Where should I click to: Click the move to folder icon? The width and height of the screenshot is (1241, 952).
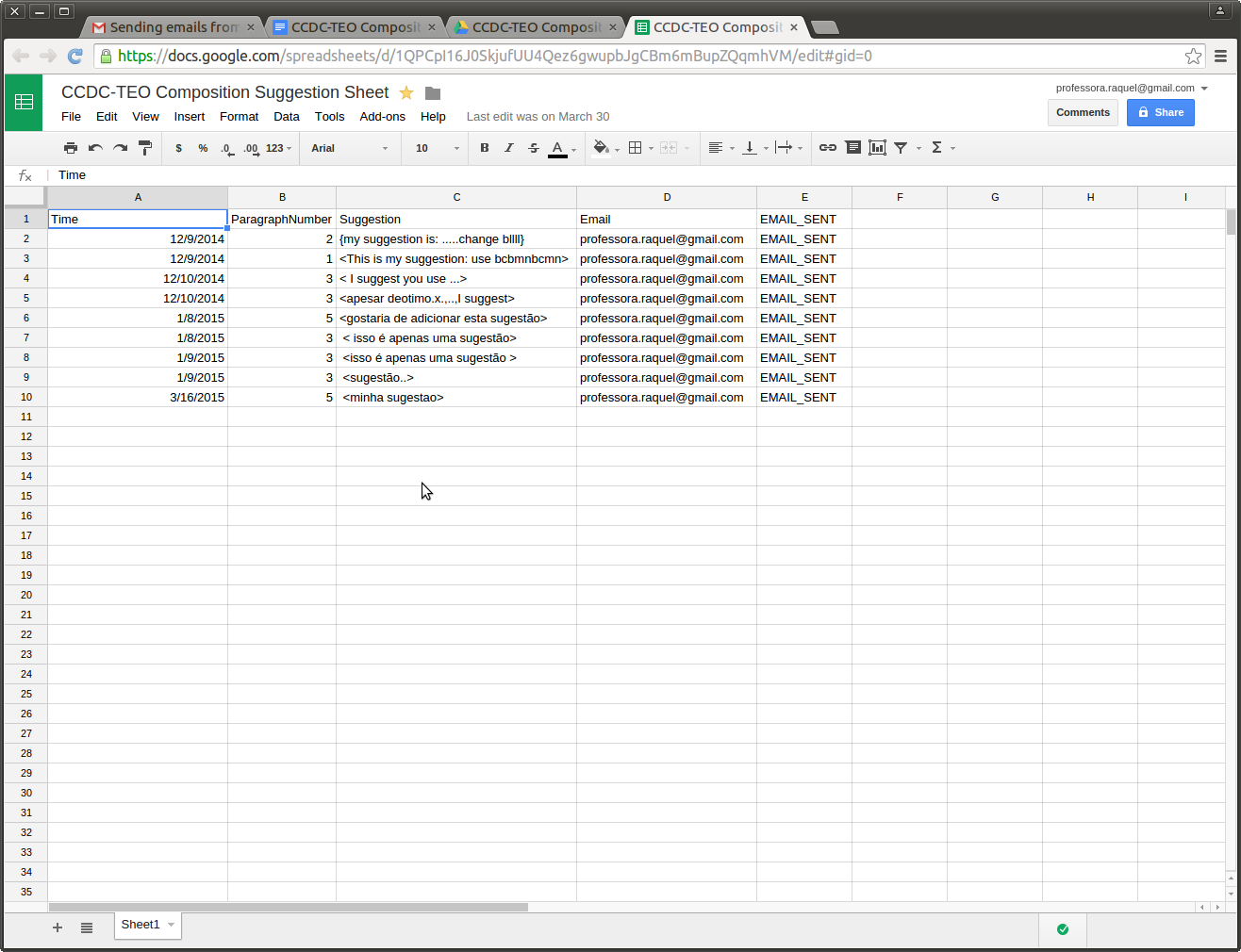(x=433, y=92)
